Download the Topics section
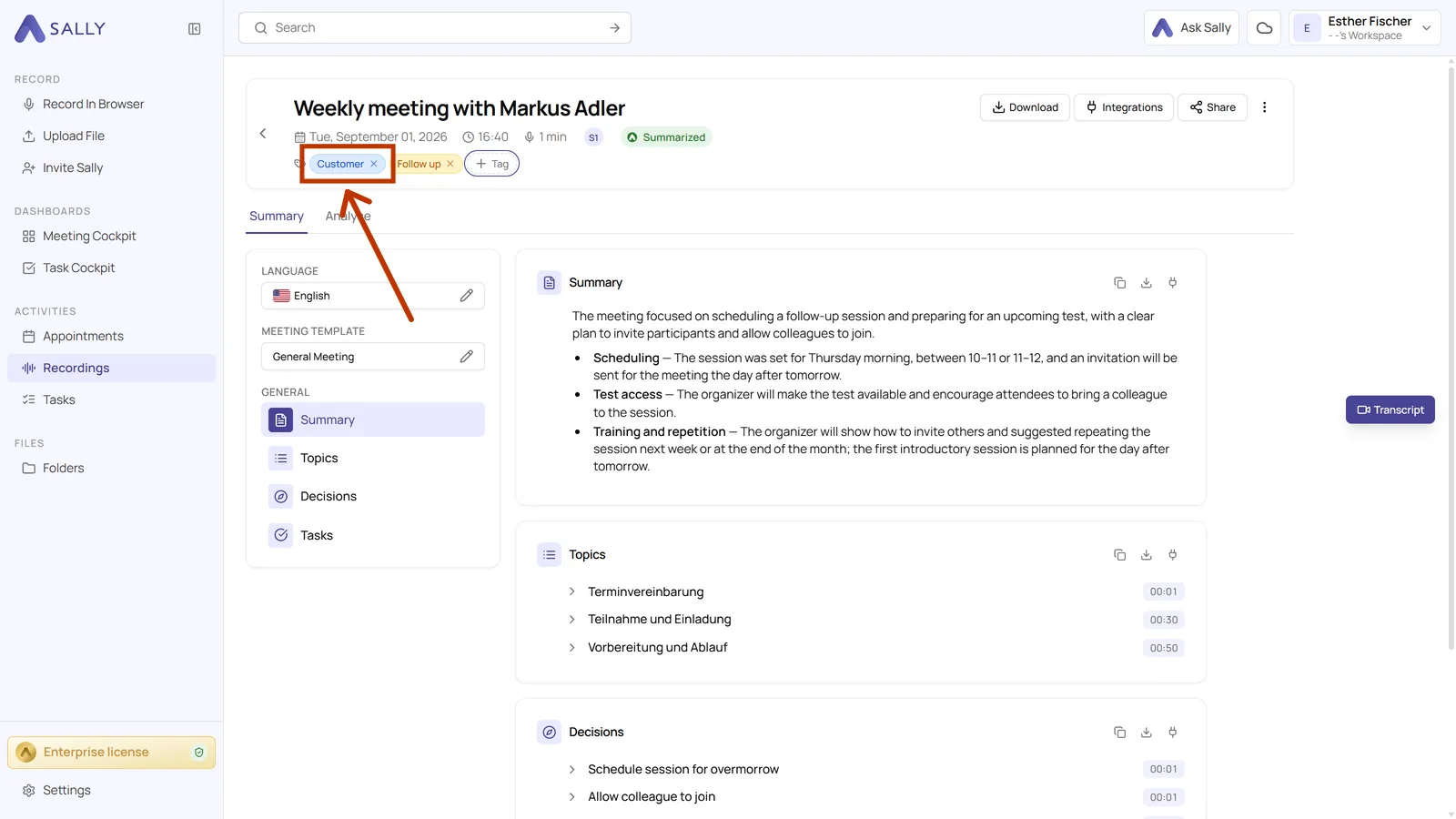 point(1146,555)
